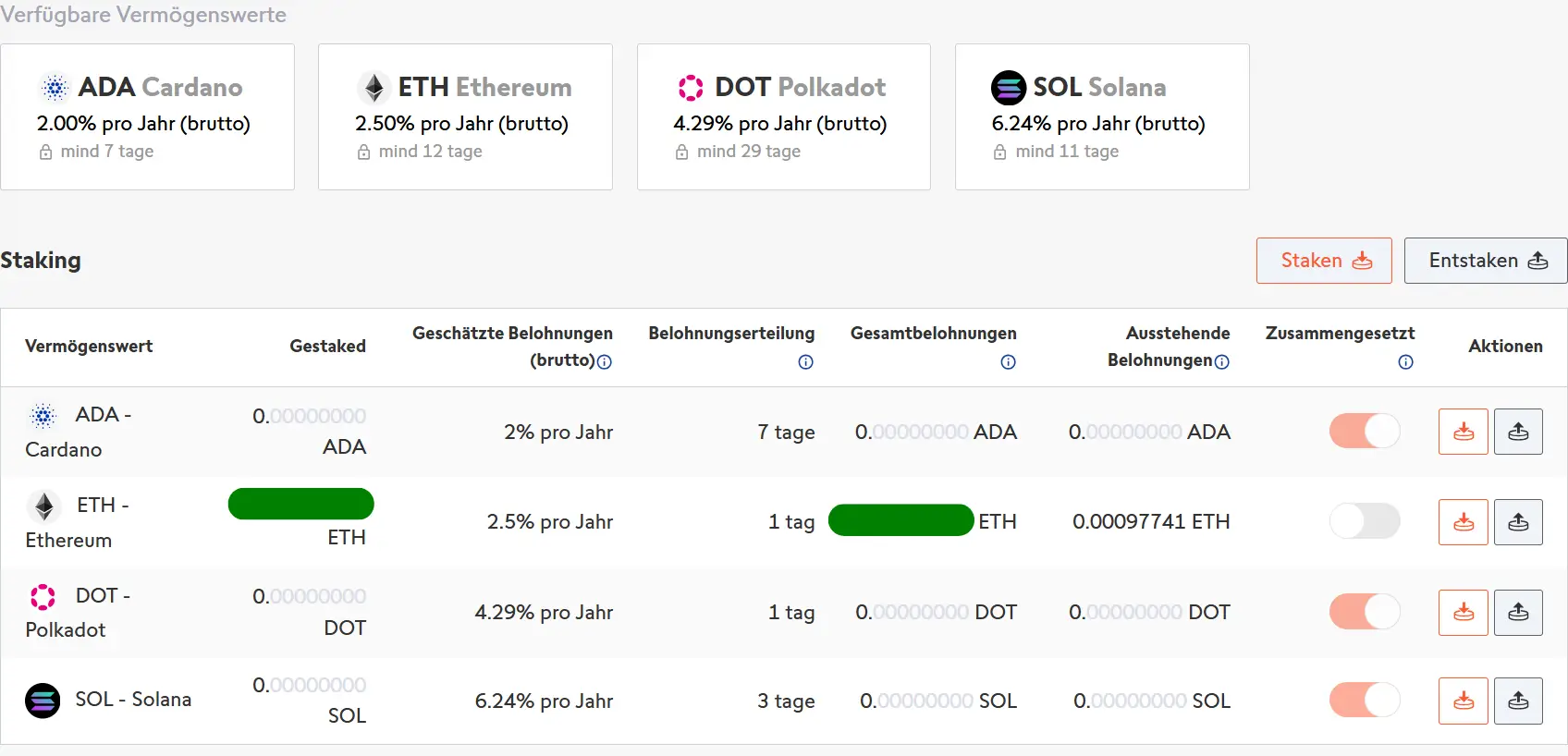Click the 7 tage distribution cell
Image resolution: width=1568 pixels, height=756 pixels.
coord(786,432)
